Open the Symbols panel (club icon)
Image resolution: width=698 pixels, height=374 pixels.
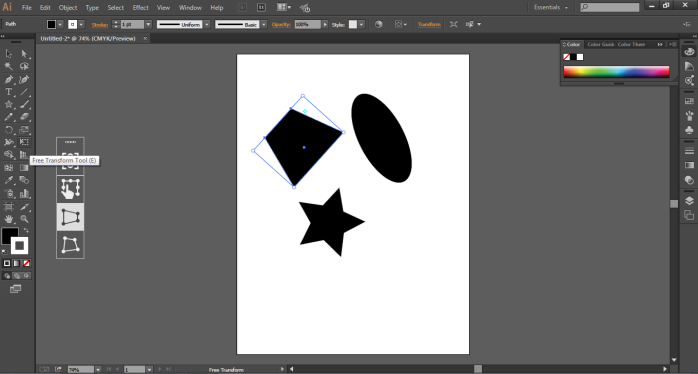click(689, 130)
